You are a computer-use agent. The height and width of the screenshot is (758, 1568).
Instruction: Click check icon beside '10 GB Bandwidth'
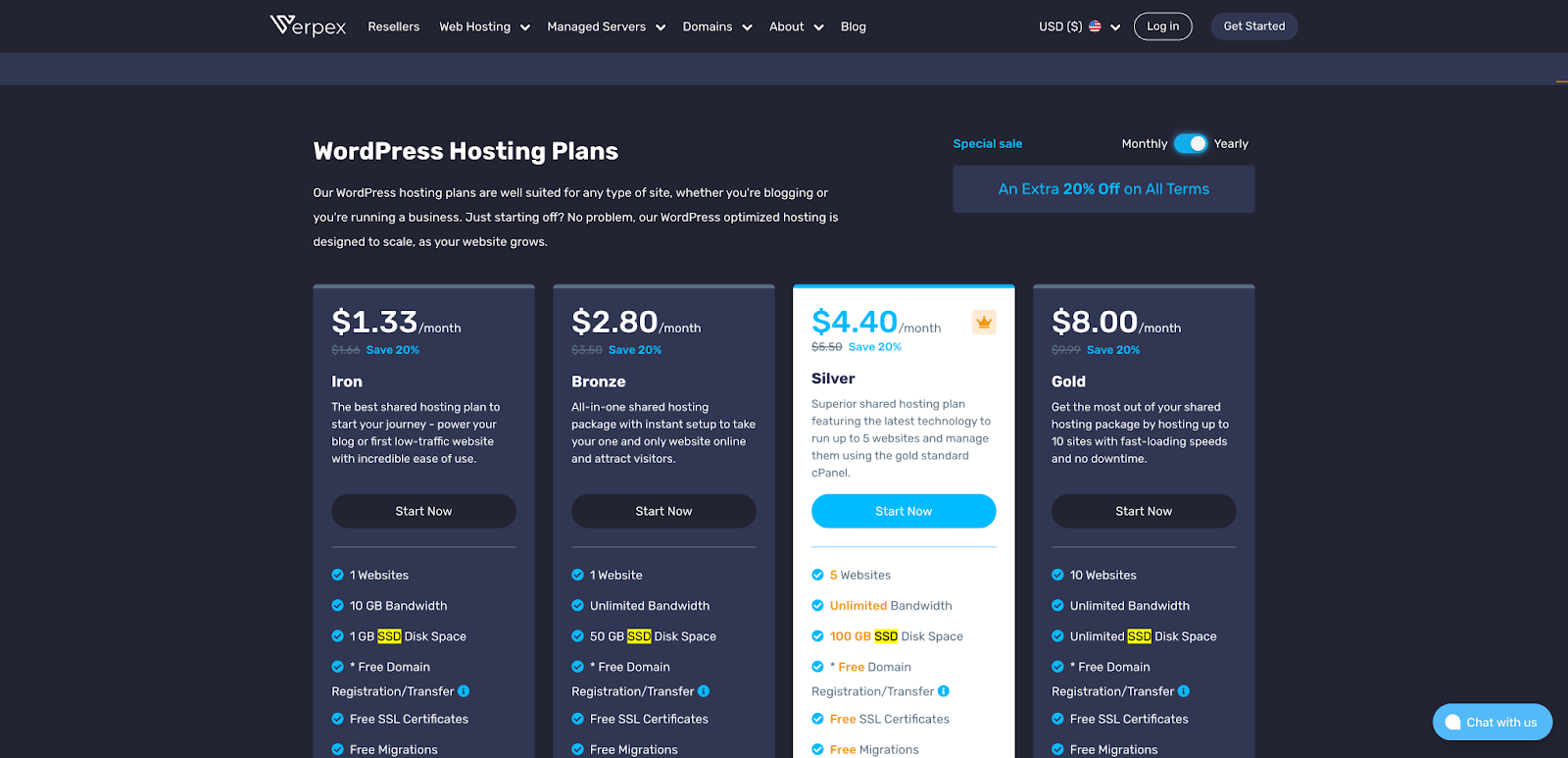click(x=337, y=605)
